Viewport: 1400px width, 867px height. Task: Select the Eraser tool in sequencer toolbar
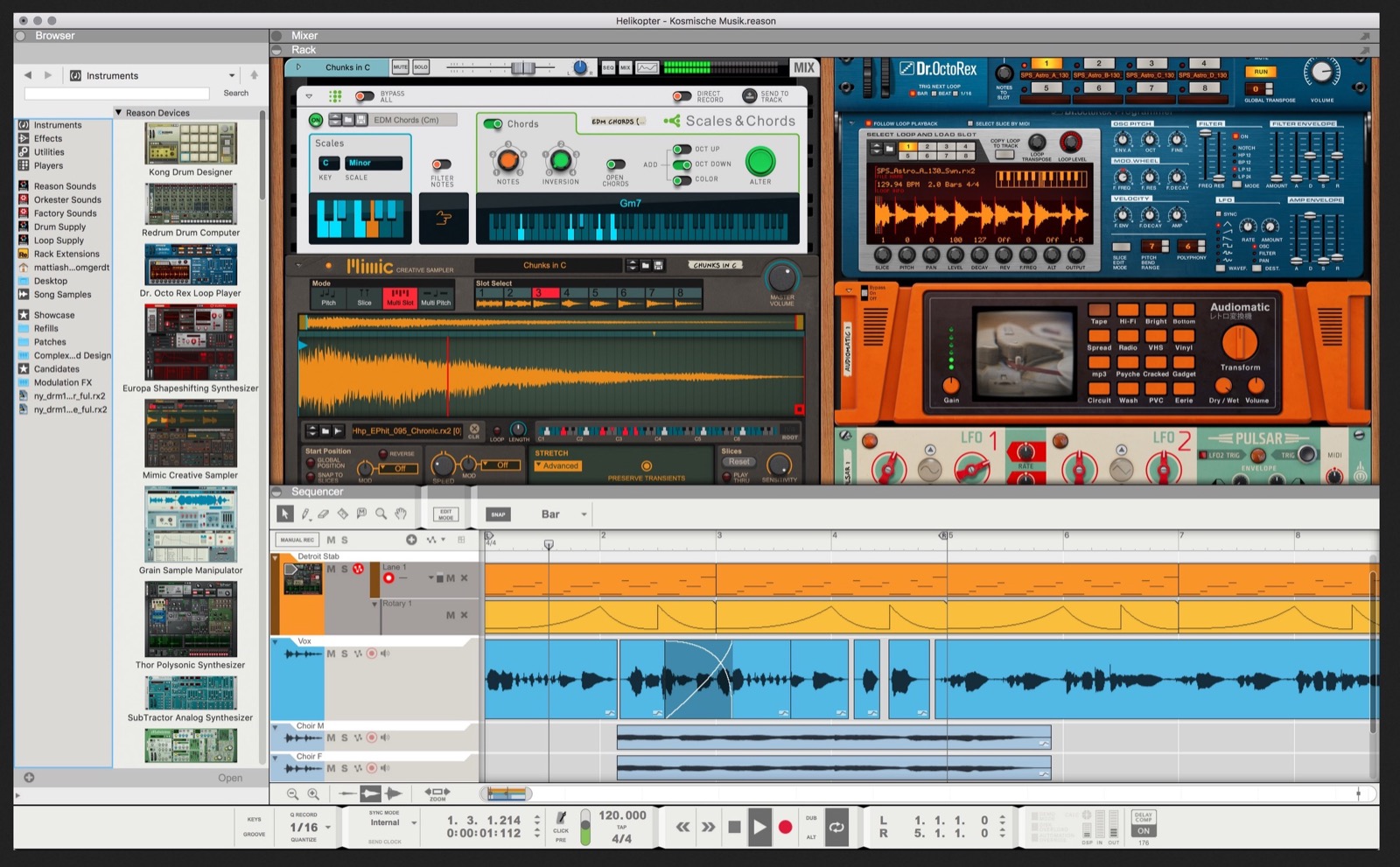[x=324, y=514]
